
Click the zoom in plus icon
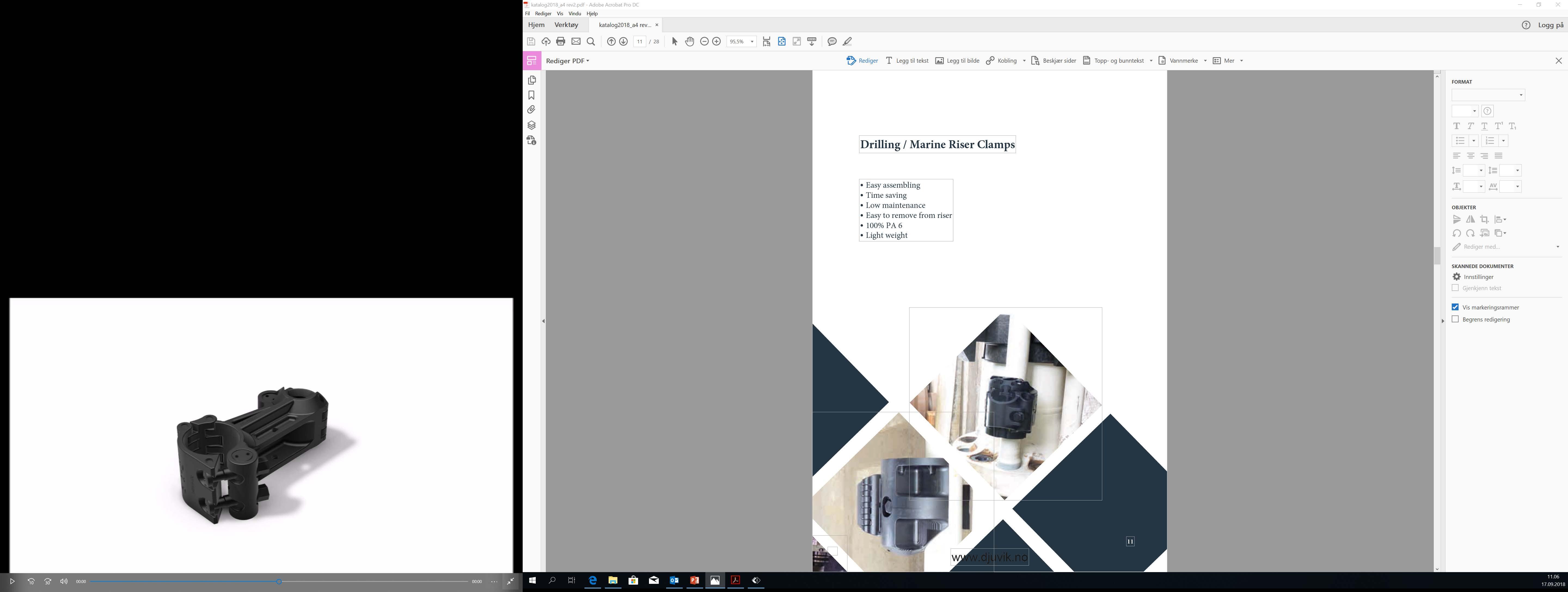pyautogui.click(x=716, y=41)
